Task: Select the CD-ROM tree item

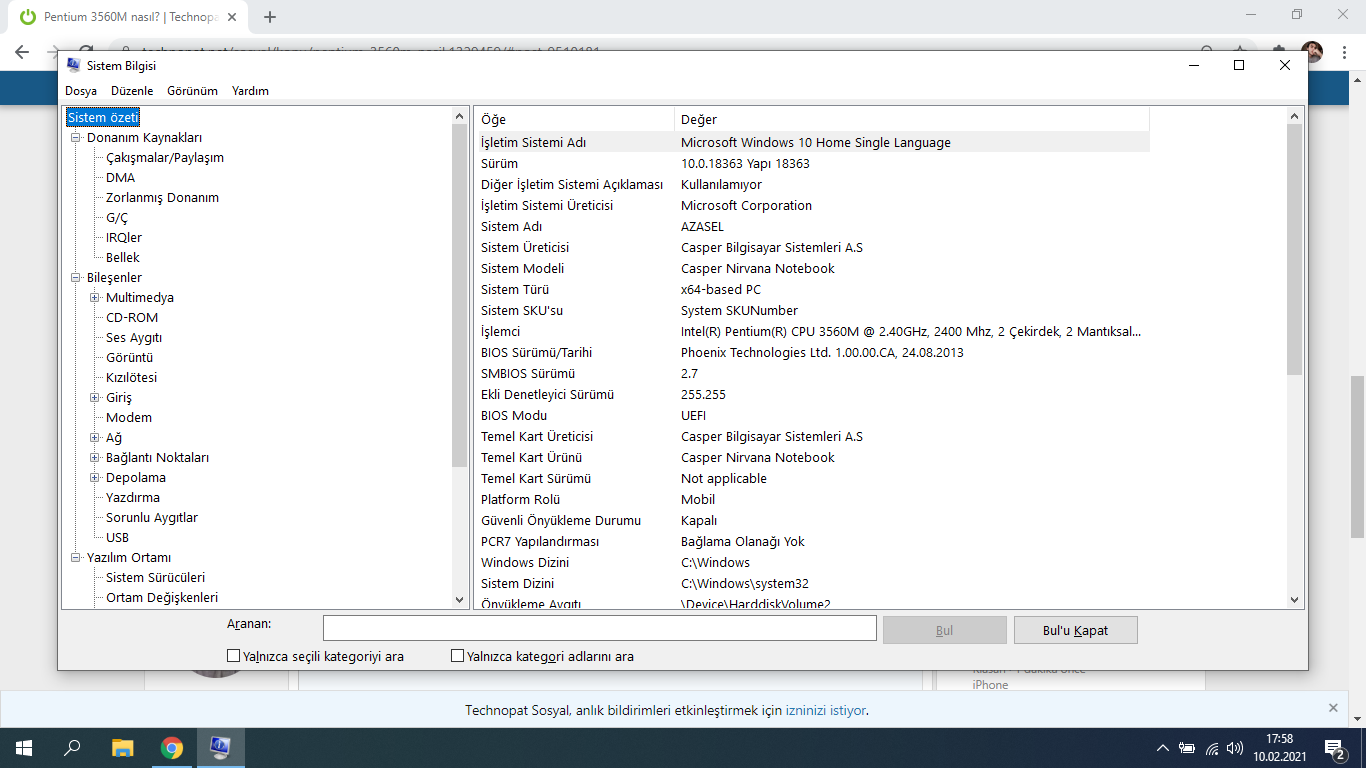Action: click(132, 317)
